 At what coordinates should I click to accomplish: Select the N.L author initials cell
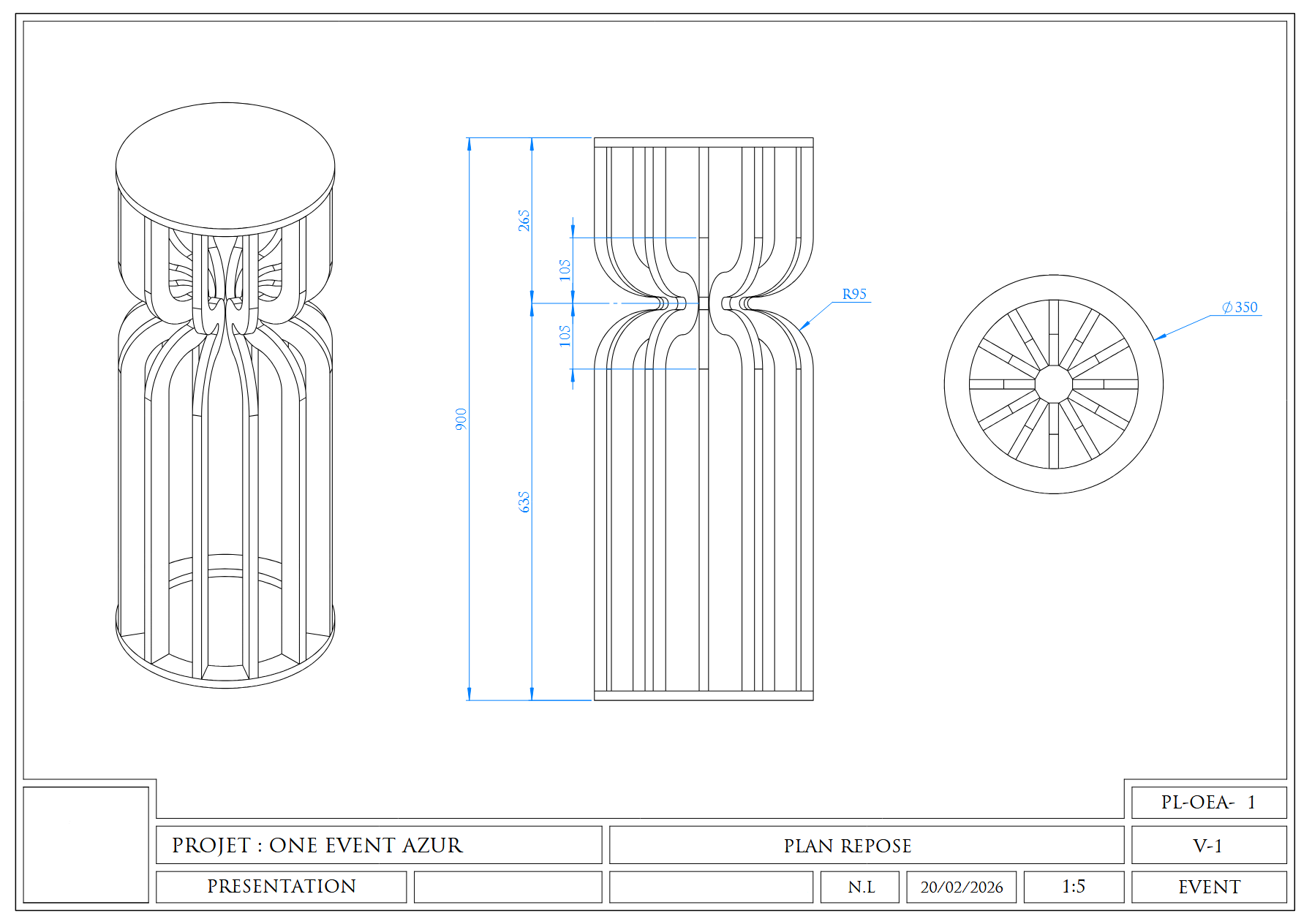[x=860, y=887]
